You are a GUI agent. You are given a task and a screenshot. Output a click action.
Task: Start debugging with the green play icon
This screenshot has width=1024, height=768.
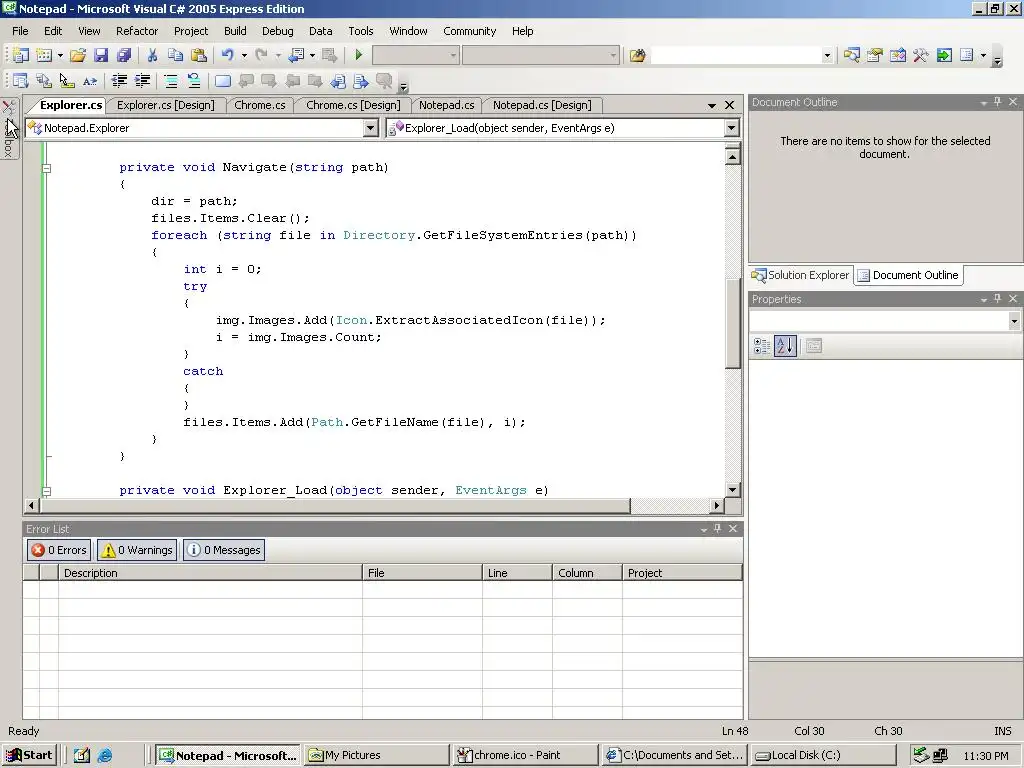point(358,56)
